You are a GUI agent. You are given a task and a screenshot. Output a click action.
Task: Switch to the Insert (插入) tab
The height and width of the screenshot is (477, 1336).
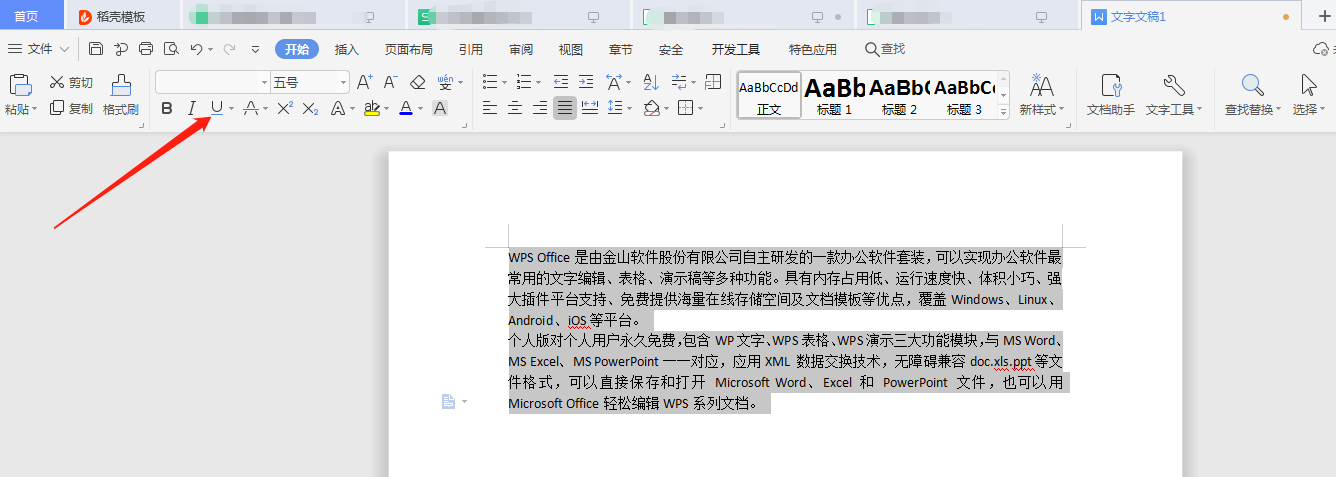(x=346, y=49)
